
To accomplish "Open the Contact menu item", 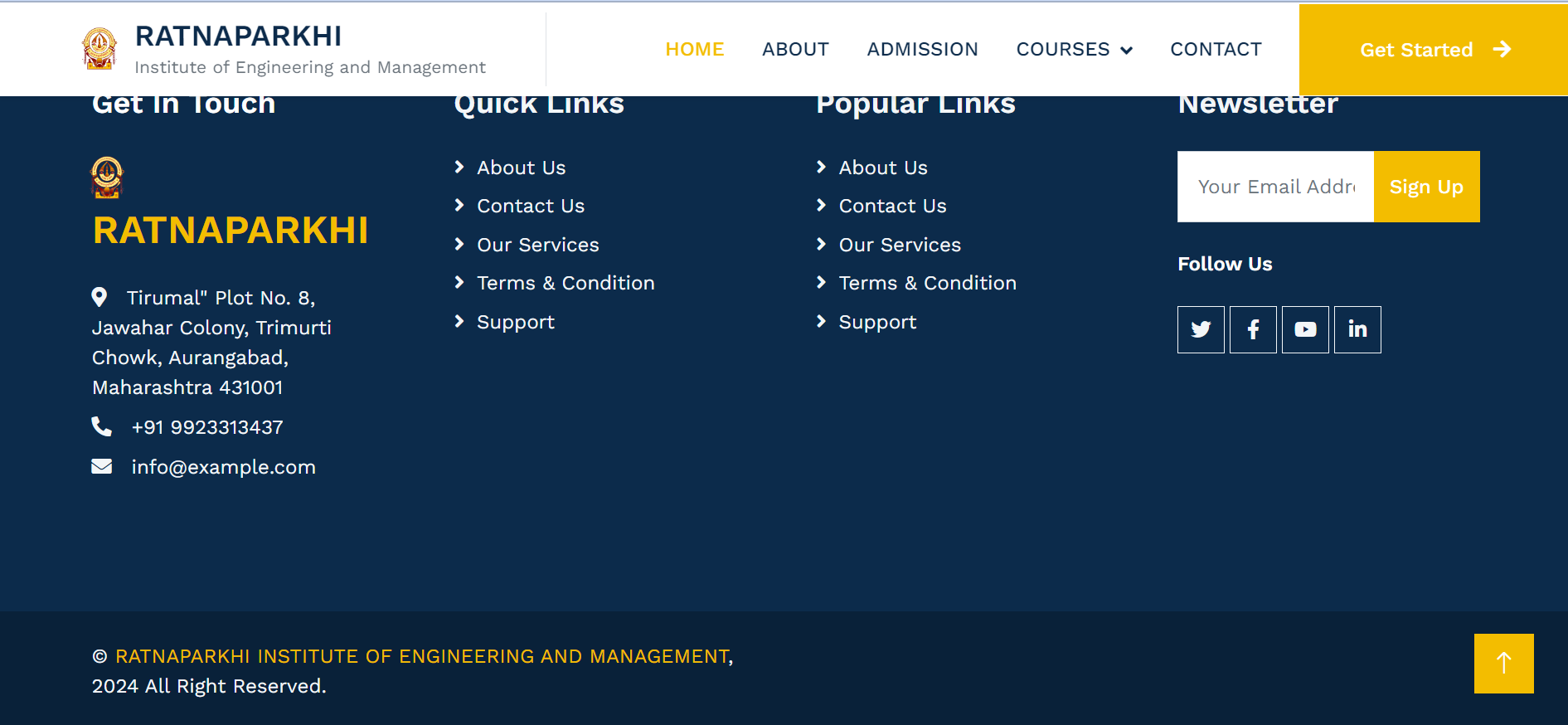I will tap(1215, 50).
